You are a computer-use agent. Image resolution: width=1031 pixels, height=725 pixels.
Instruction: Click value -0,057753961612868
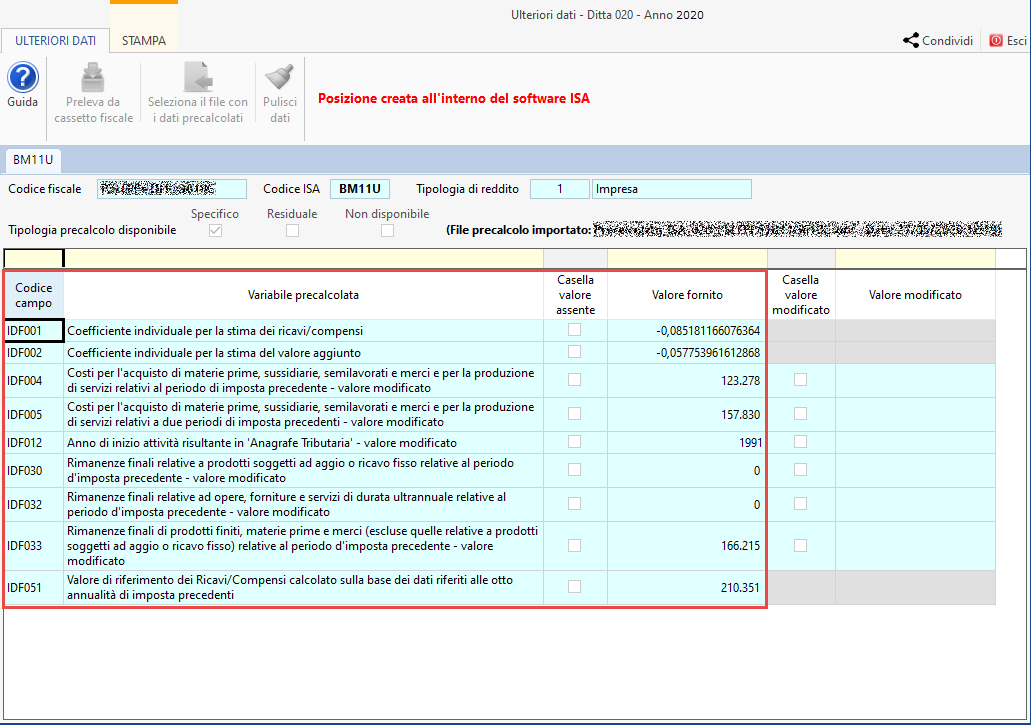tap(708, 353)
